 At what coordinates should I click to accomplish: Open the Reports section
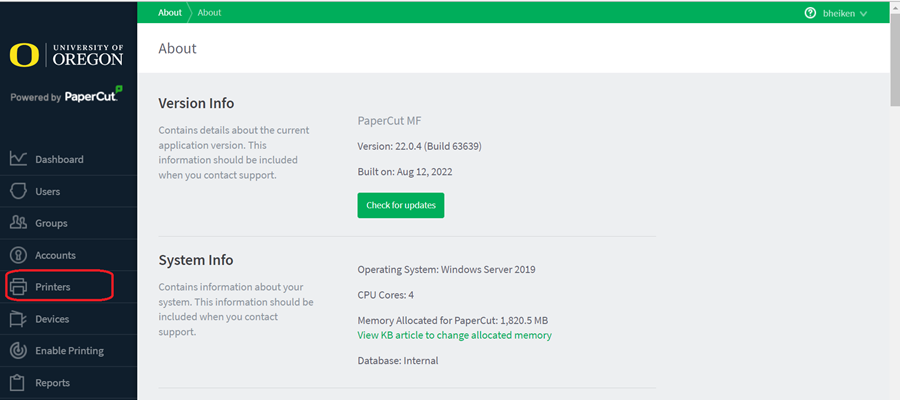click(x=68, y=383)
